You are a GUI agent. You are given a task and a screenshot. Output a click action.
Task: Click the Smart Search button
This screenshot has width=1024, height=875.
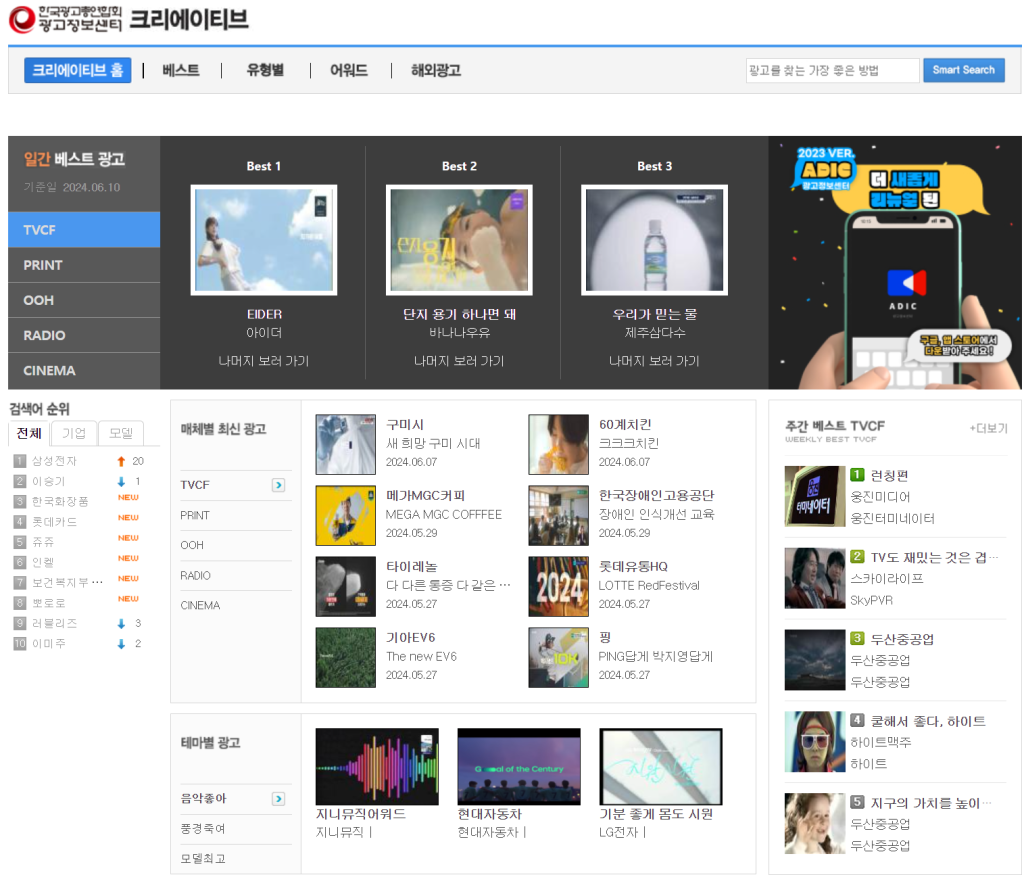(963, 70)
